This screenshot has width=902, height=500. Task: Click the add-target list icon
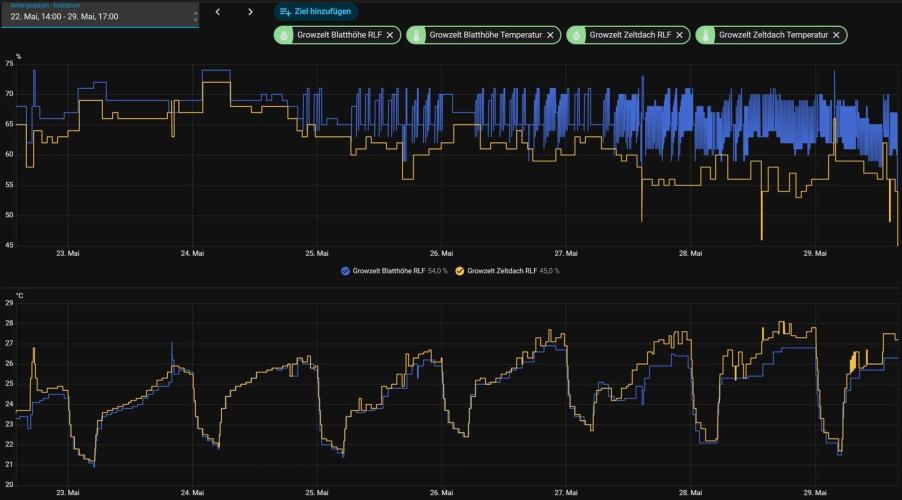pos(285,12)
